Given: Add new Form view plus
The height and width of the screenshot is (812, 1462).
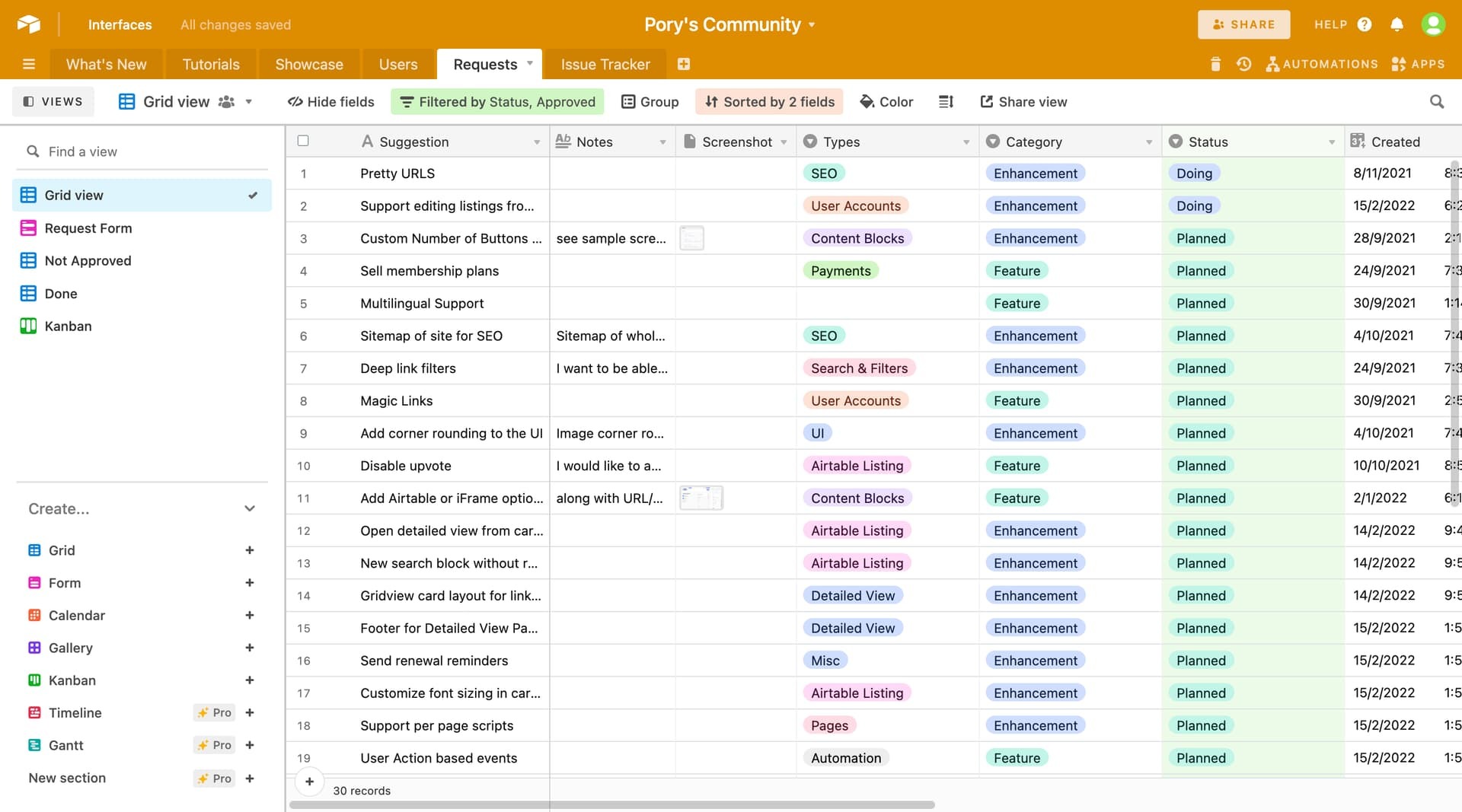Looking at the screenshot, I should coord(250,583).
